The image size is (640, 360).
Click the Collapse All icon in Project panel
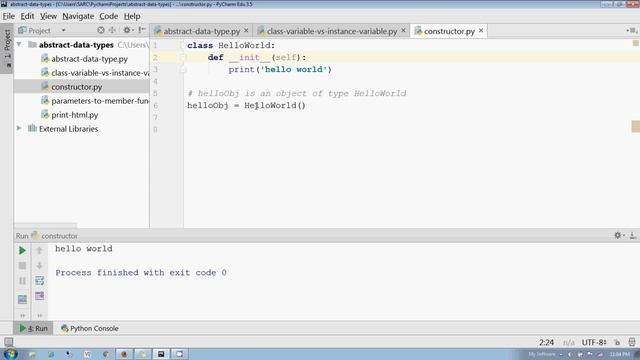(x=112, y=30)
